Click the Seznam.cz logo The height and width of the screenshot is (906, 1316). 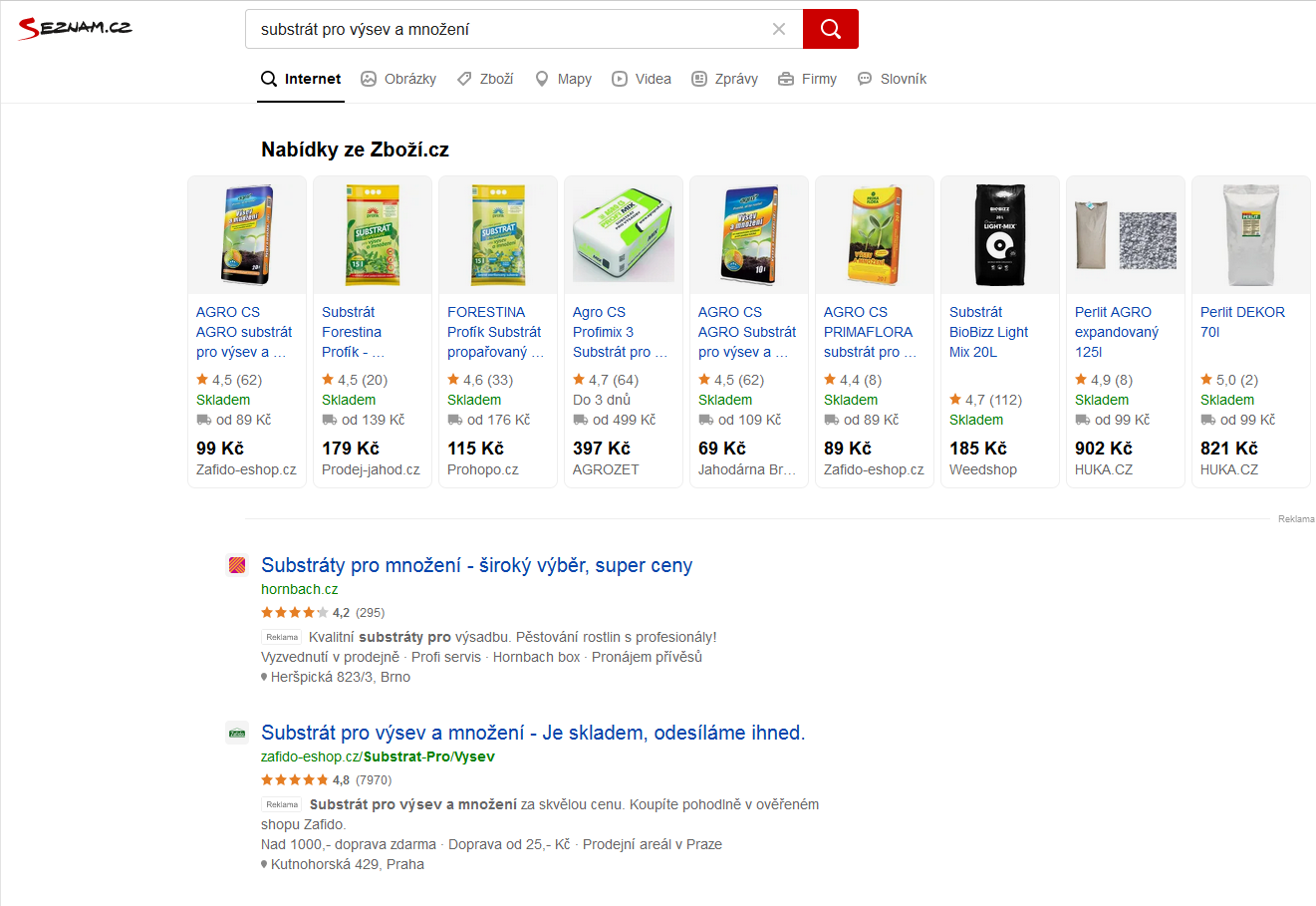pyautogui.click(x=76, y=28)
